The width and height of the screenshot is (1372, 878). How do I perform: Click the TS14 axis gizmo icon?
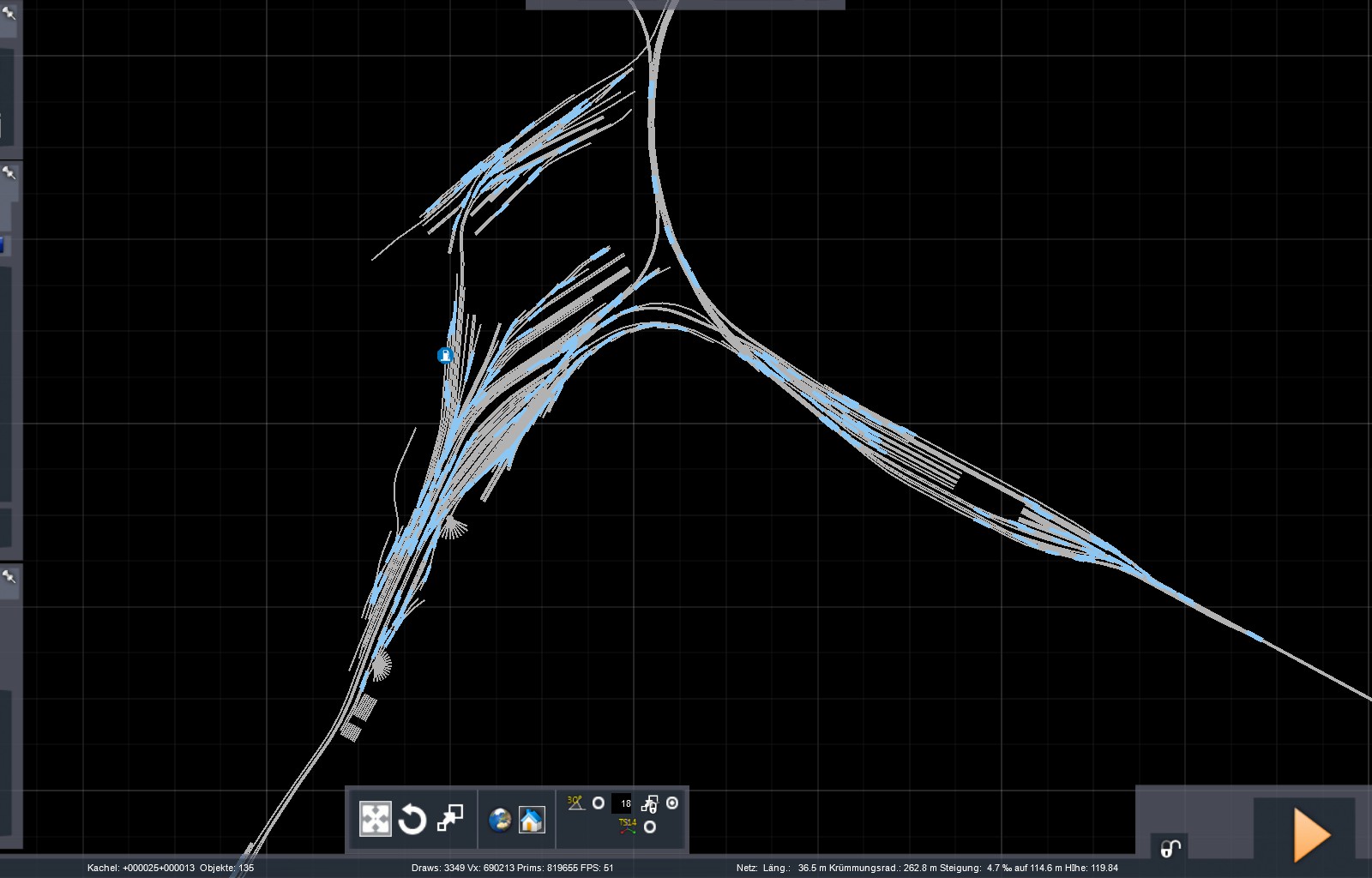pos(628,827)
